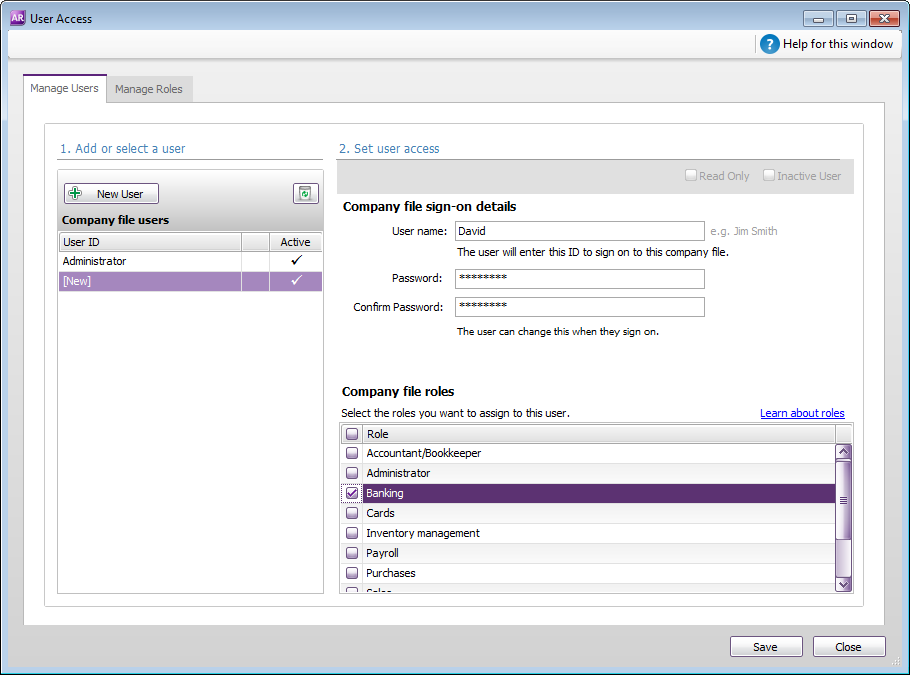Enable the Inactive User checkbox
The width and height of the screenshot is (910, 675).
point(769,175)
